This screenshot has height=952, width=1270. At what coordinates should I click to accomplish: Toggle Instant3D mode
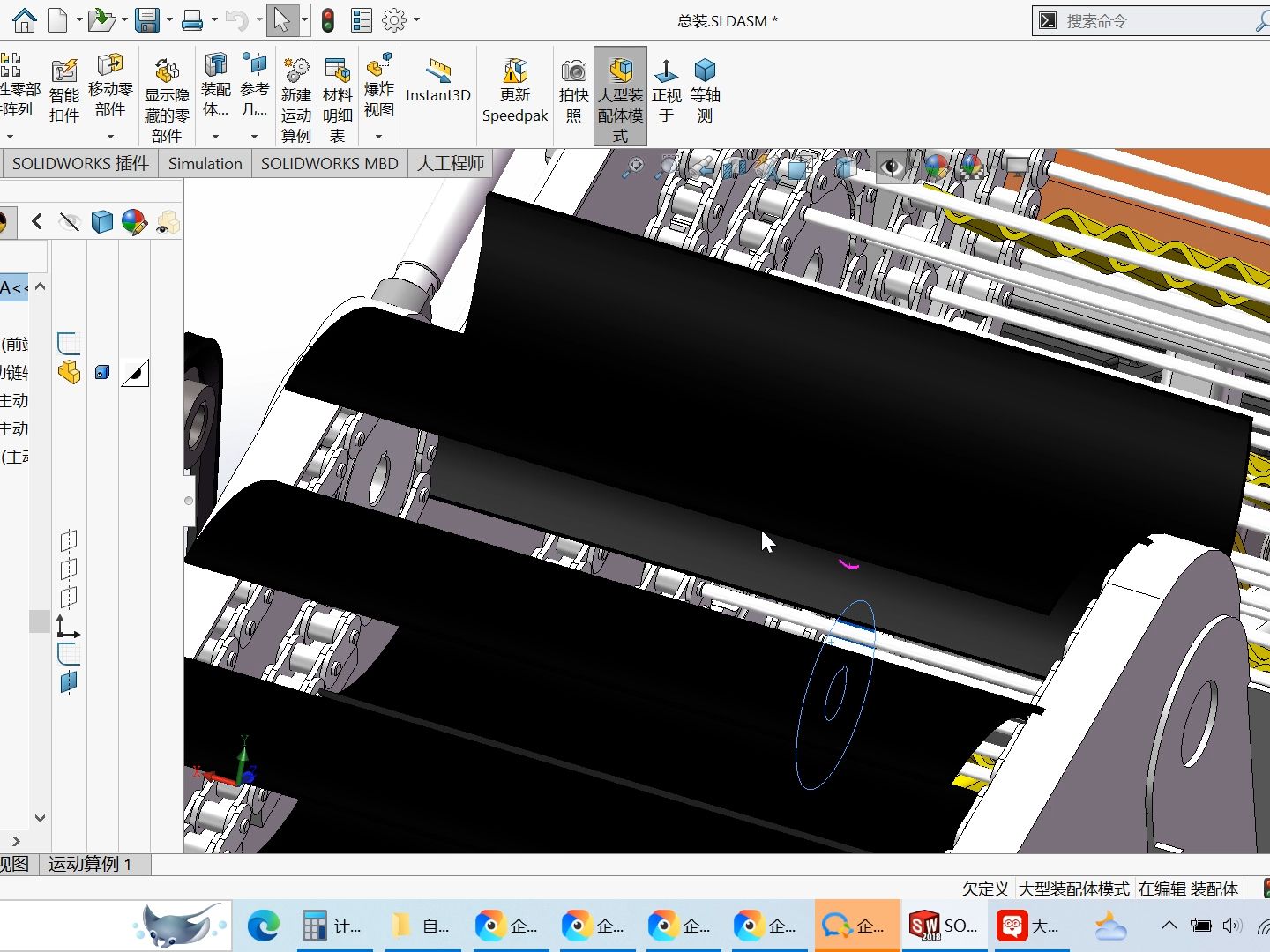tap(438, 81)
